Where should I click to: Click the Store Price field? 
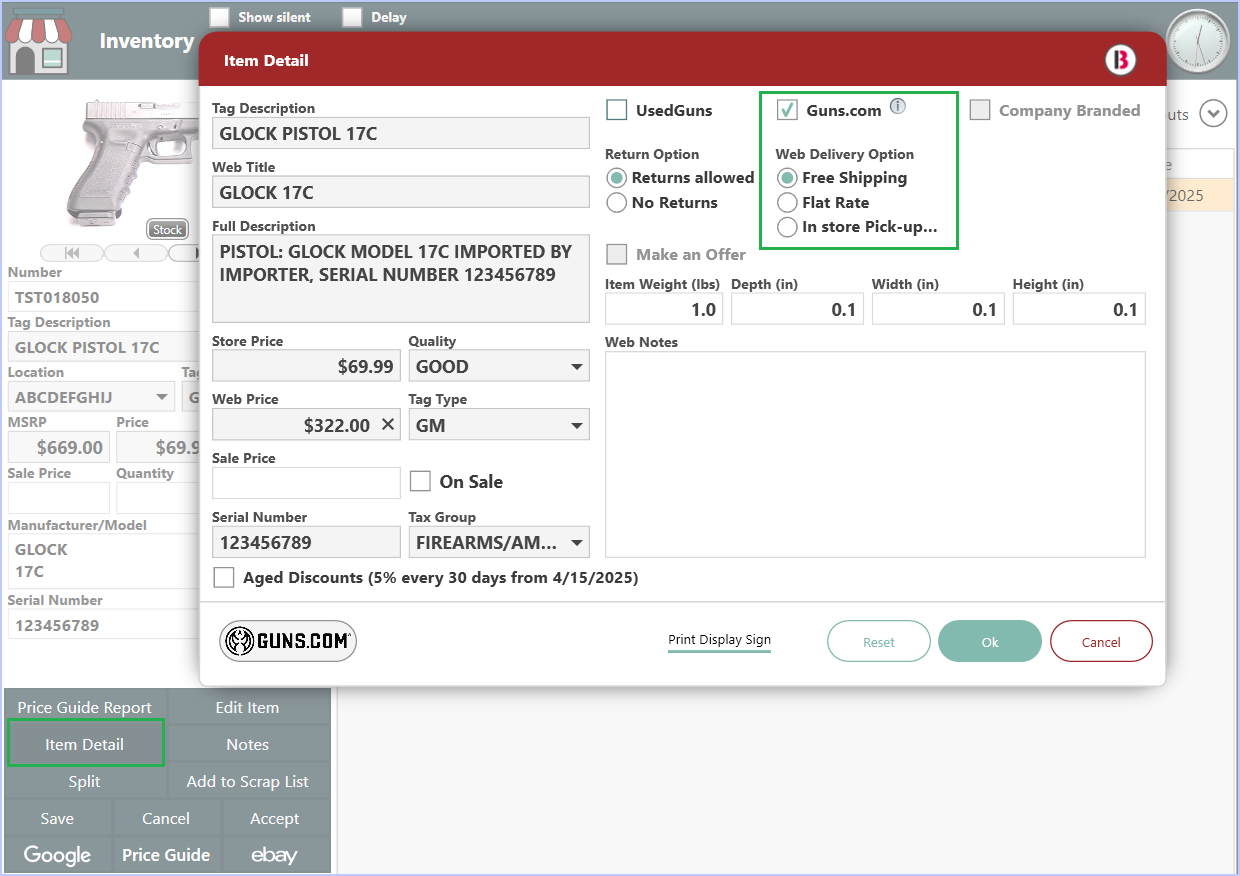click(x=306, y=366)
